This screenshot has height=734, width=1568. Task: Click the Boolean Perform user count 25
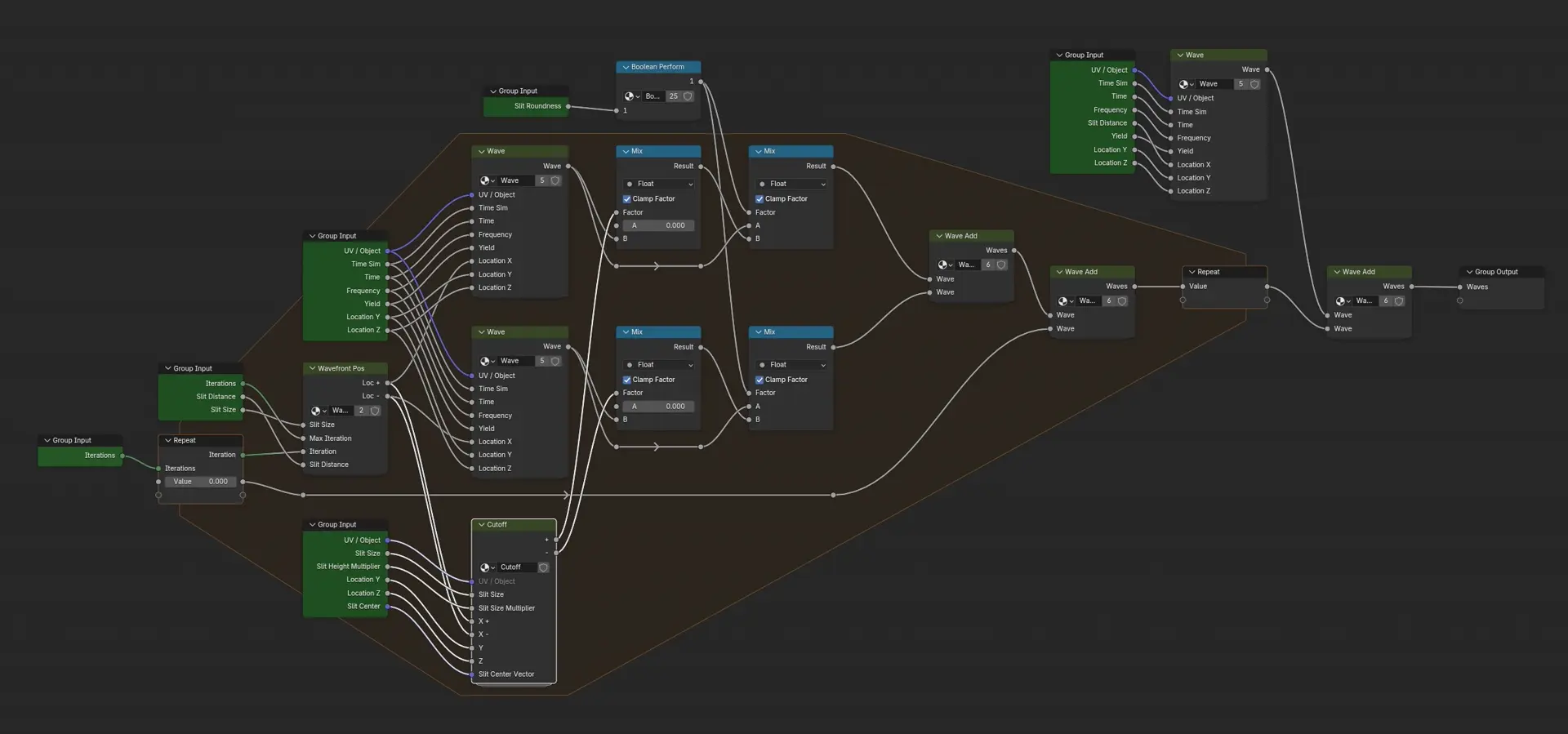point(674,96)
